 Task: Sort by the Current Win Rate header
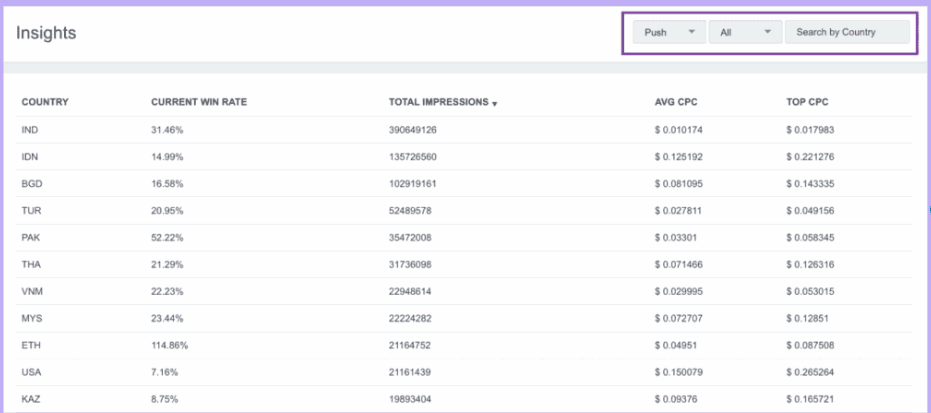(x=199, y=102)
